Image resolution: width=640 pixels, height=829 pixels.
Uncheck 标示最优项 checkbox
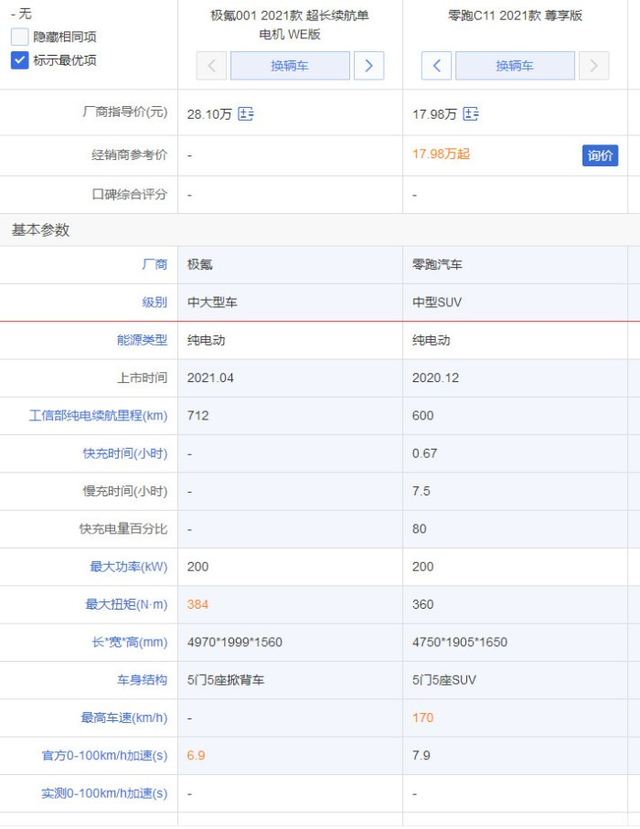pyautogui.click(x=20, y=60)
